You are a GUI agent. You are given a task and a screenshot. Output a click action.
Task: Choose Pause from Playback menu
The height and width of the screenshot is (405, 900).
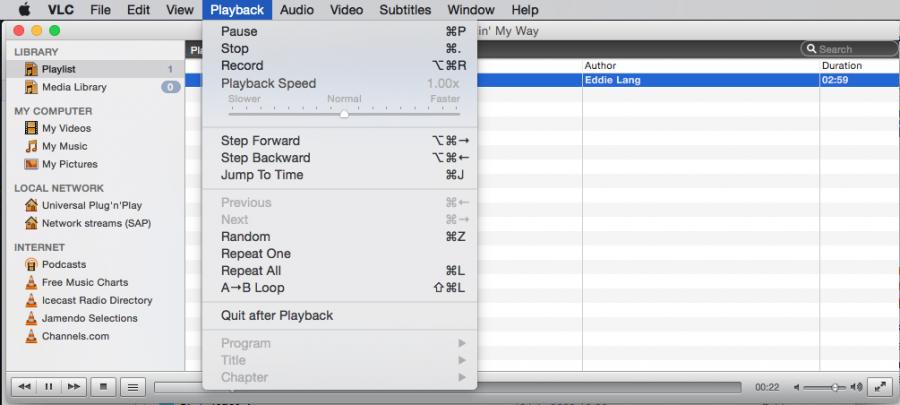point(339,32)
